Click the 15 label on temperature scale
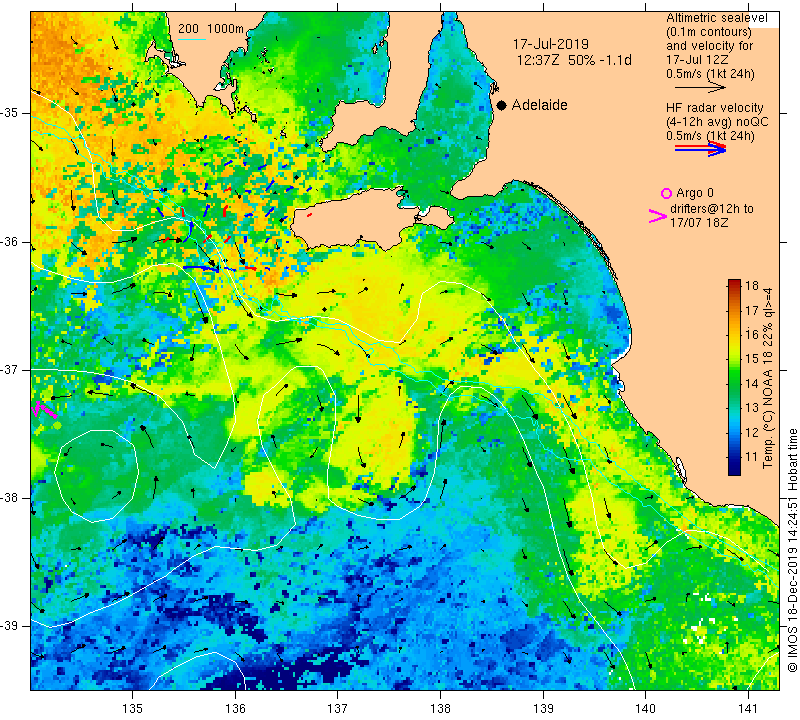800x720 pixels. point(752,359)
